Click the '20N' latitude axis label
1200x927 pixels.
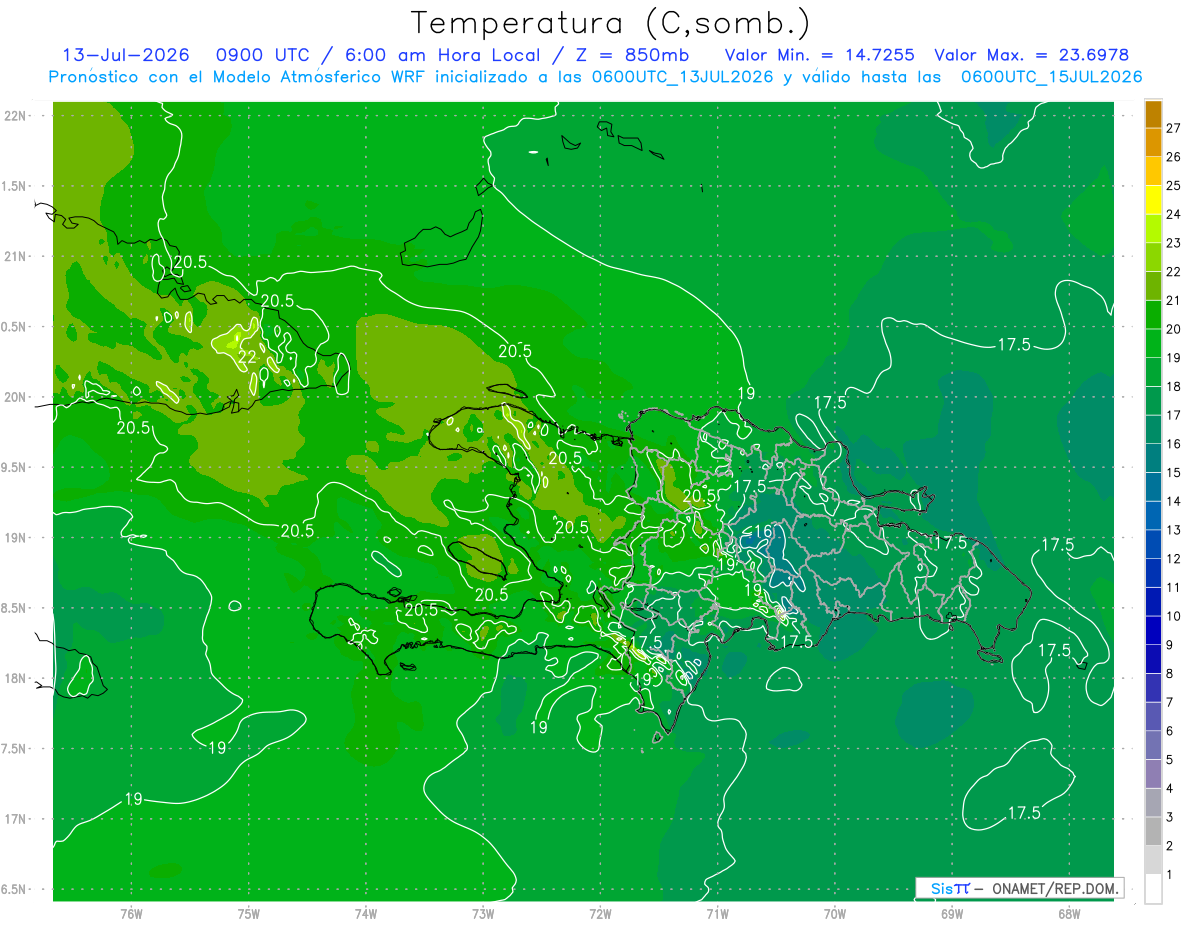point(15,397)
